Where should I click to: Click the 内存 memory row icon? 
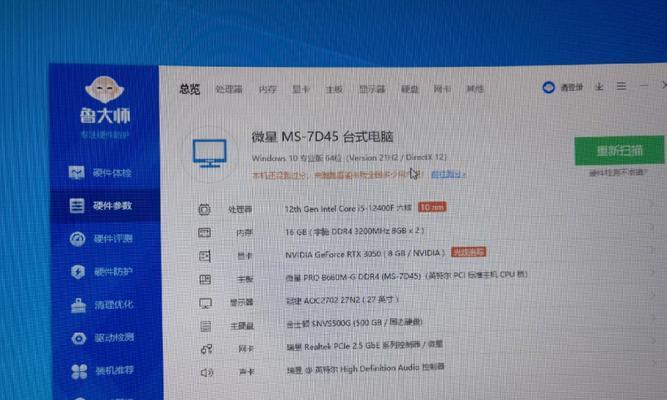pyautogui.click(x=205, y=232)
